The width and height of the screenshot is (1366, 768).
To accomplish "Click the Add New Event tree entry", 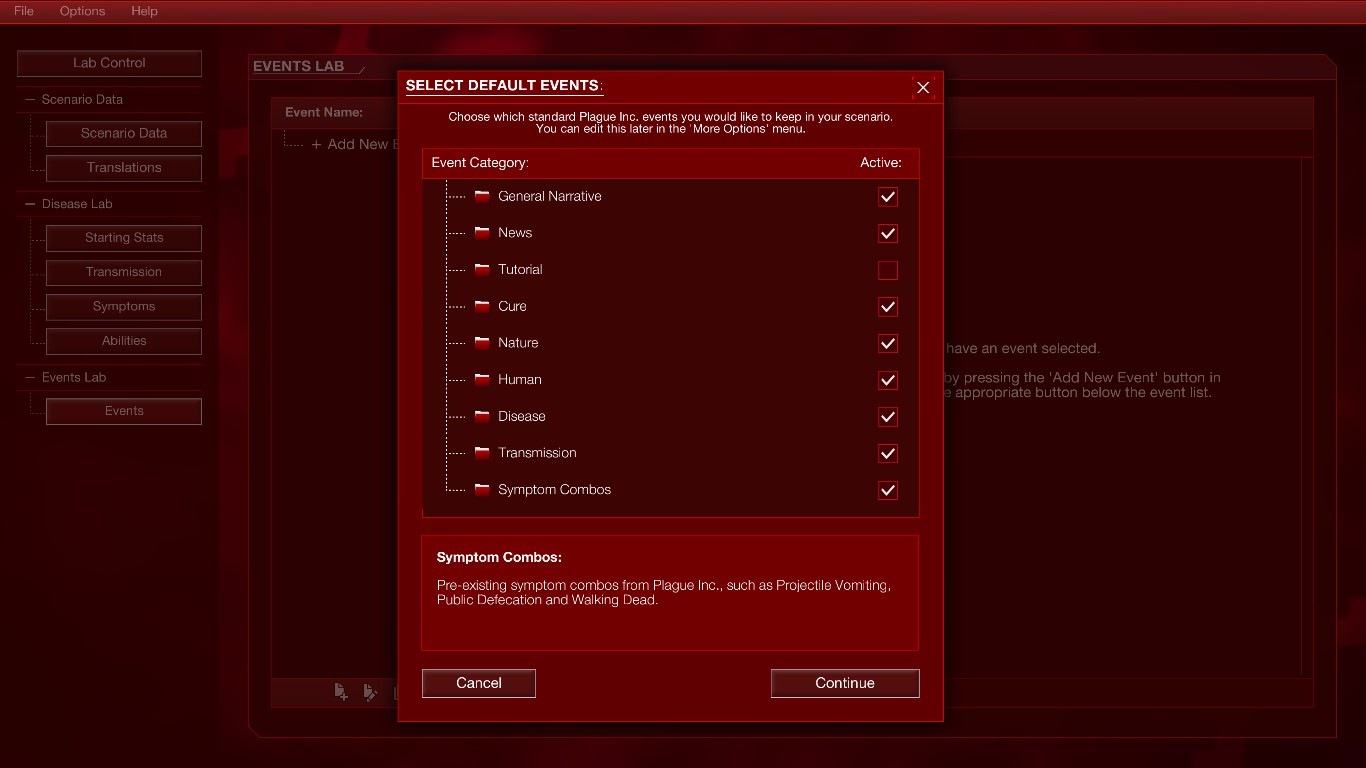I will click(x=355, y=144).
